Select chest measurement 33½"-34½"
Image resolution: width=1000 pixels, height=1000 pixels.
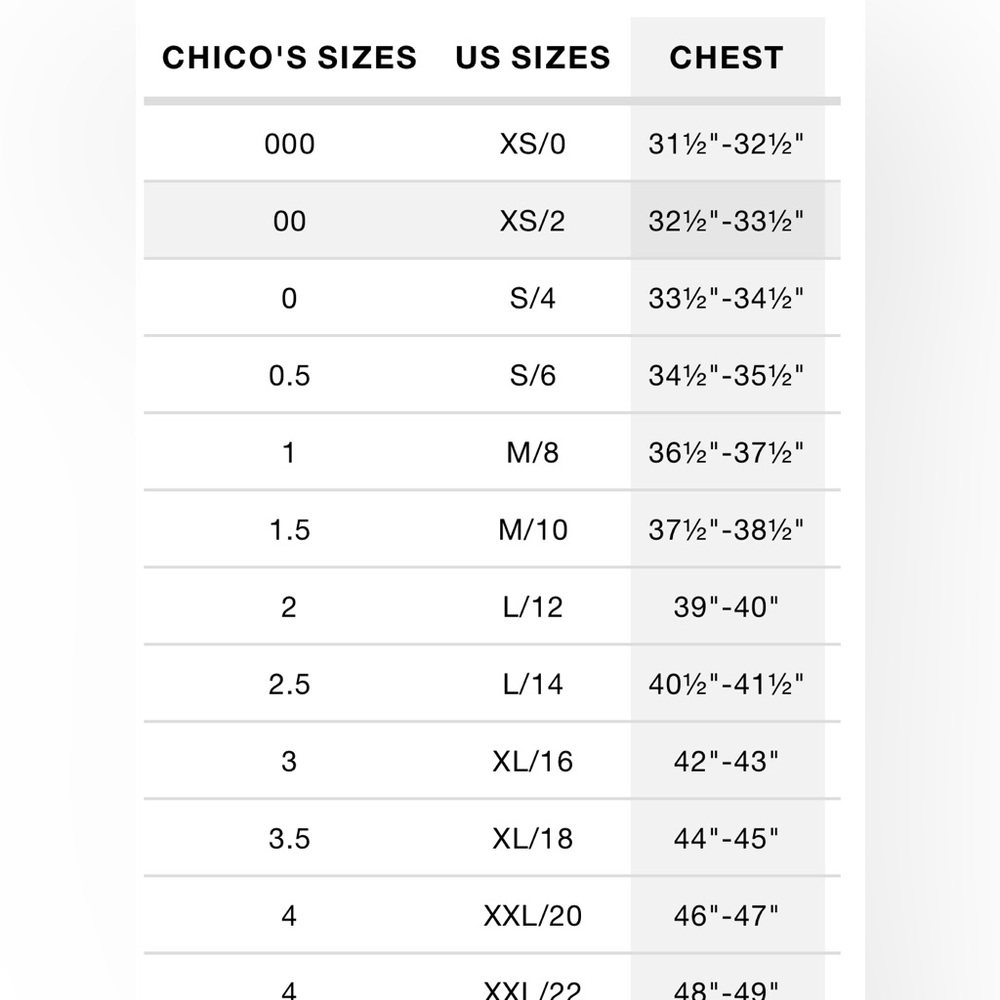point(726,298)
